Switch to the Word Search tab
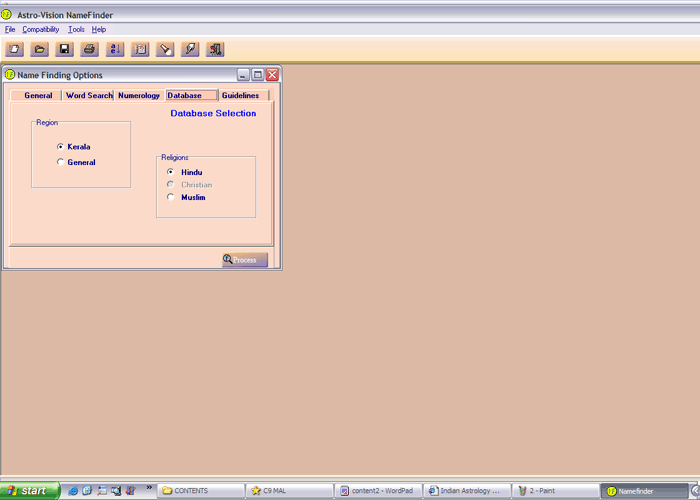The image size is (700, 500). [x=89, y=95]
